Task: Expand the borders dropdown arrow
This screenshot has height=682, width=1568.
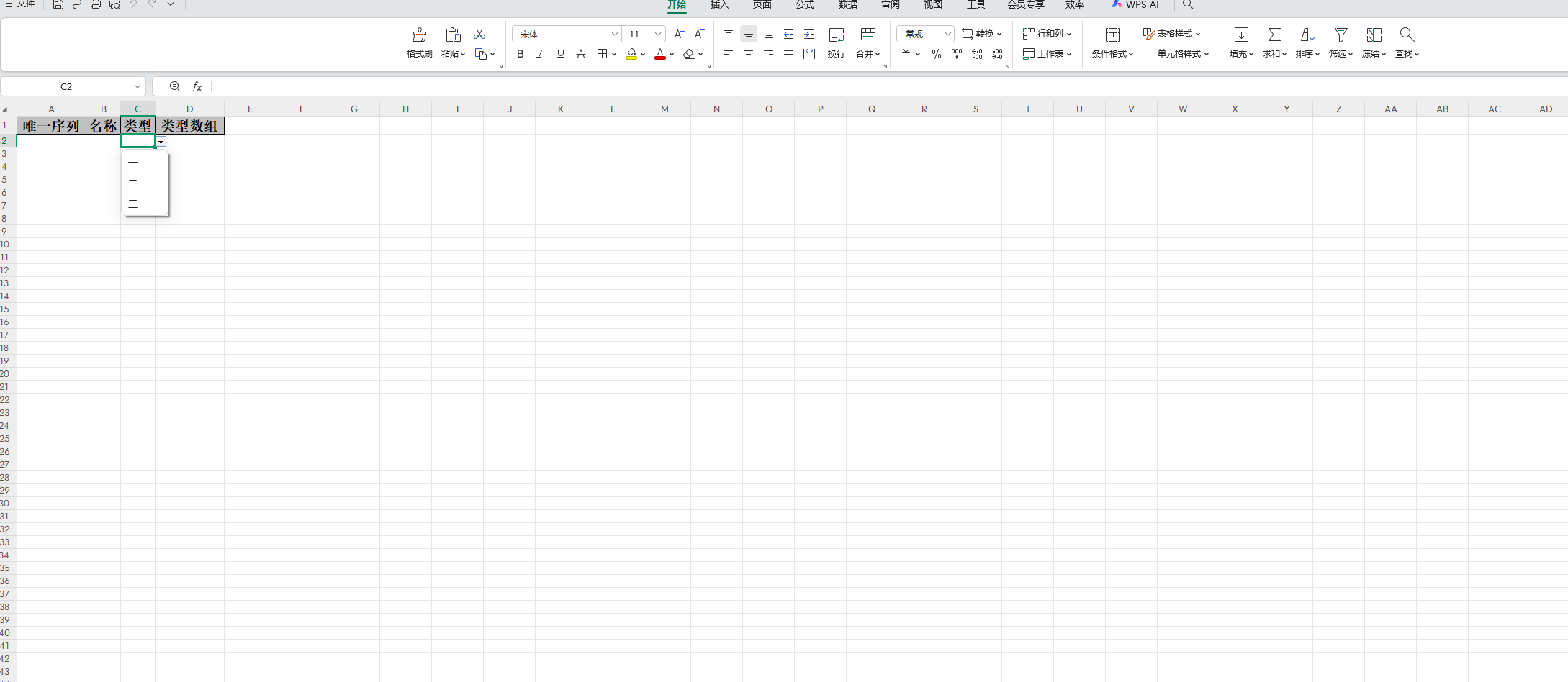Action: pyautogui.click(x=614, y=54)
